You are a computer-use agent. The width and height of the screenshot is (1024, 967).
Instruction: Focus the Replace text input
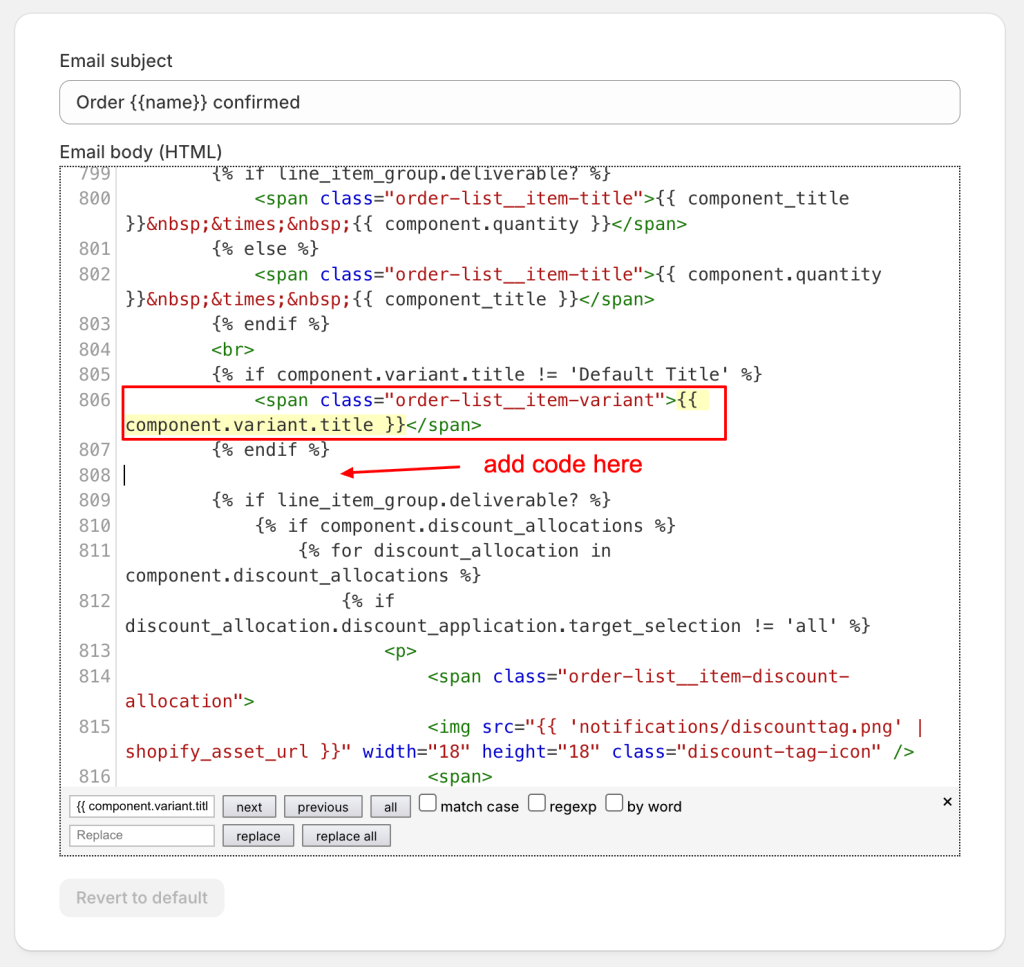point(142,835)
